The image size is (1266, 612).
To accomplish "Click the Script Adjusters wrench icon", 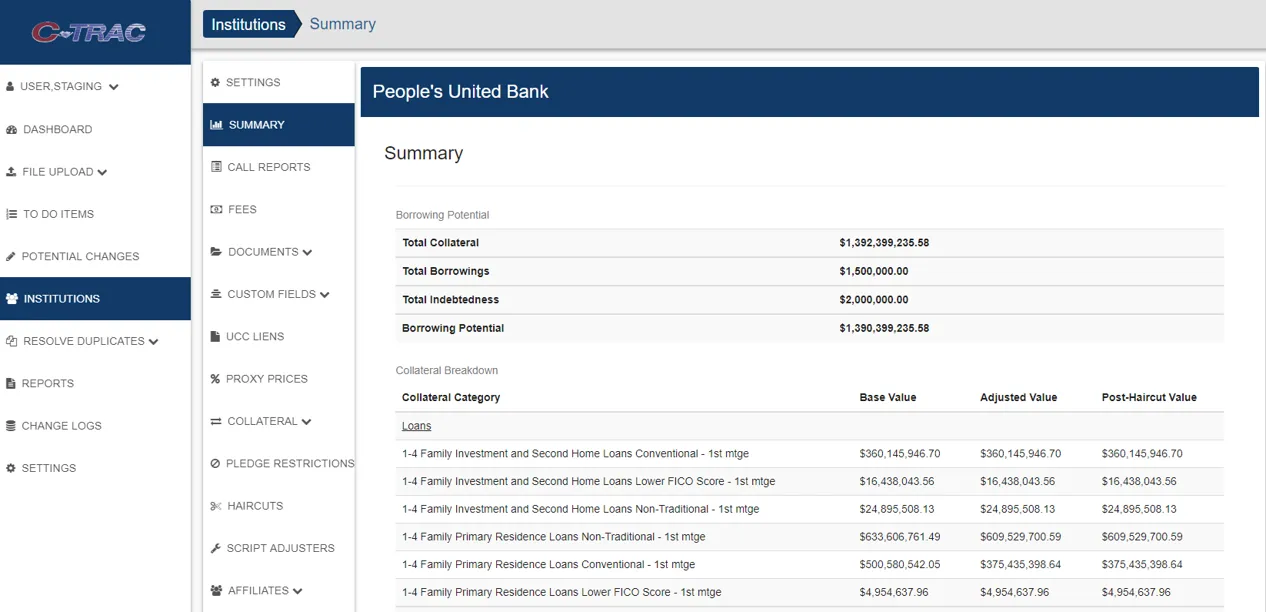I will tap(216, 548).
